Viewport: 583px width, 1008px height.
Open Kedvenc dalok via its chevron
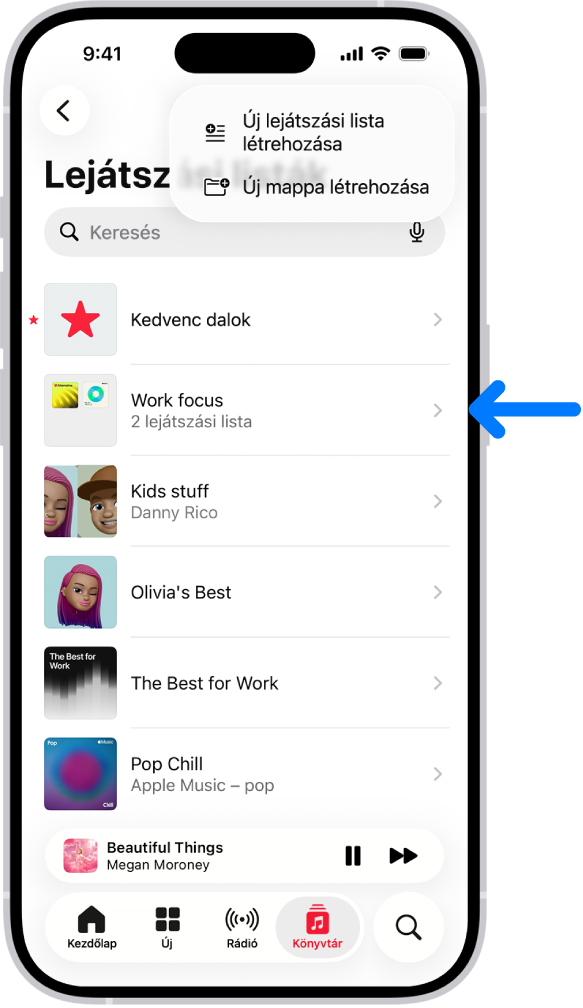[438, 320]
